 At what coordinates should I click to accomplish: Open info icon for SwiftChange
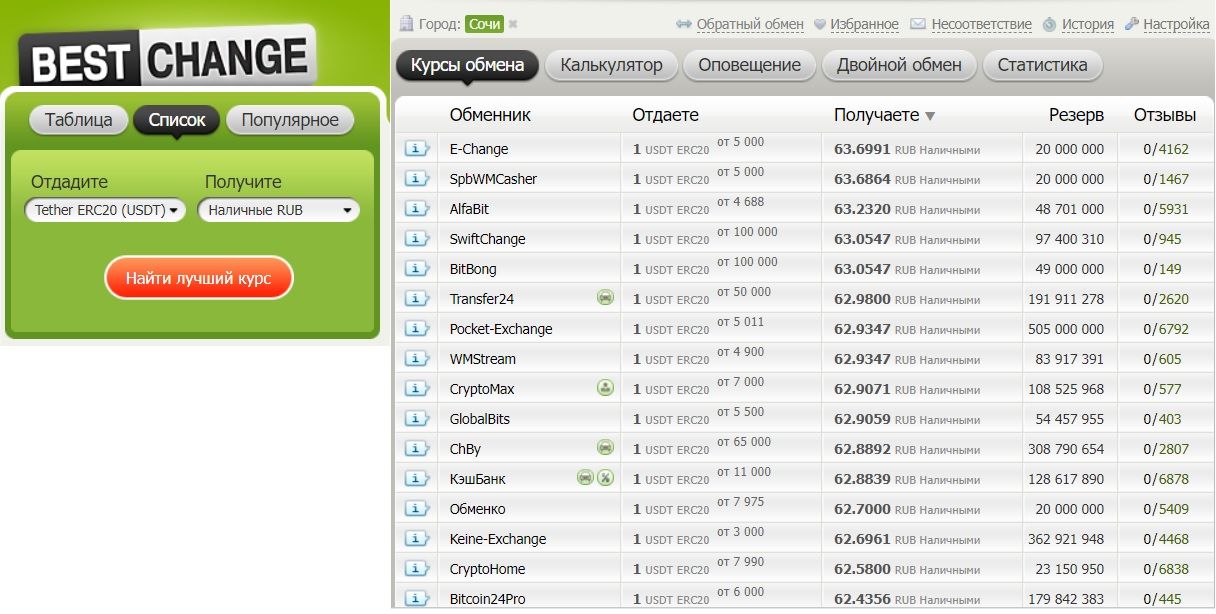(x=416, y=239)
